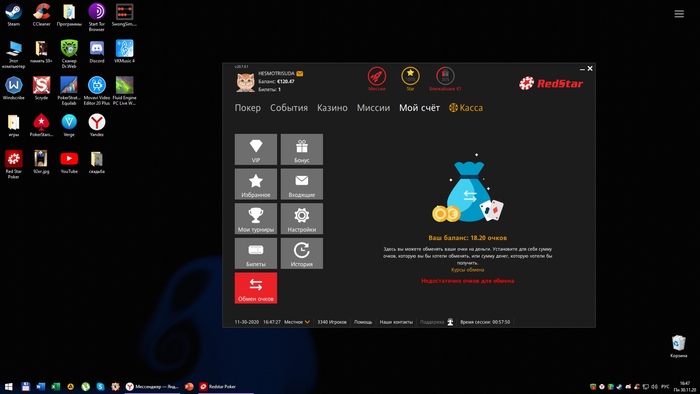Click the volume speaker tray icon
This screenshot has width=700, height=394.
(654, 386)
